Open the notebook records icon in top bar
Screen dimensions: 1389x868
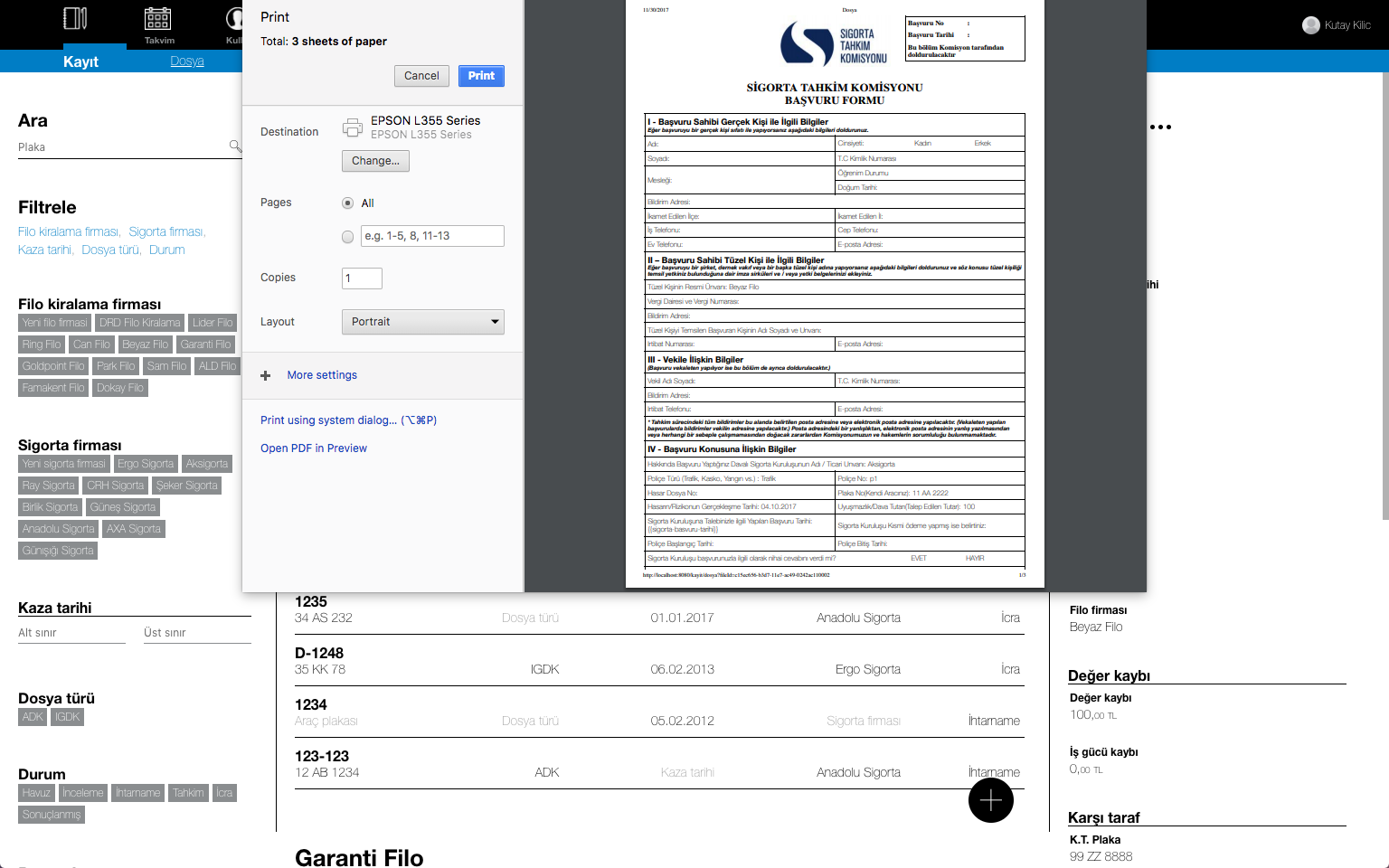click(76, 19)
